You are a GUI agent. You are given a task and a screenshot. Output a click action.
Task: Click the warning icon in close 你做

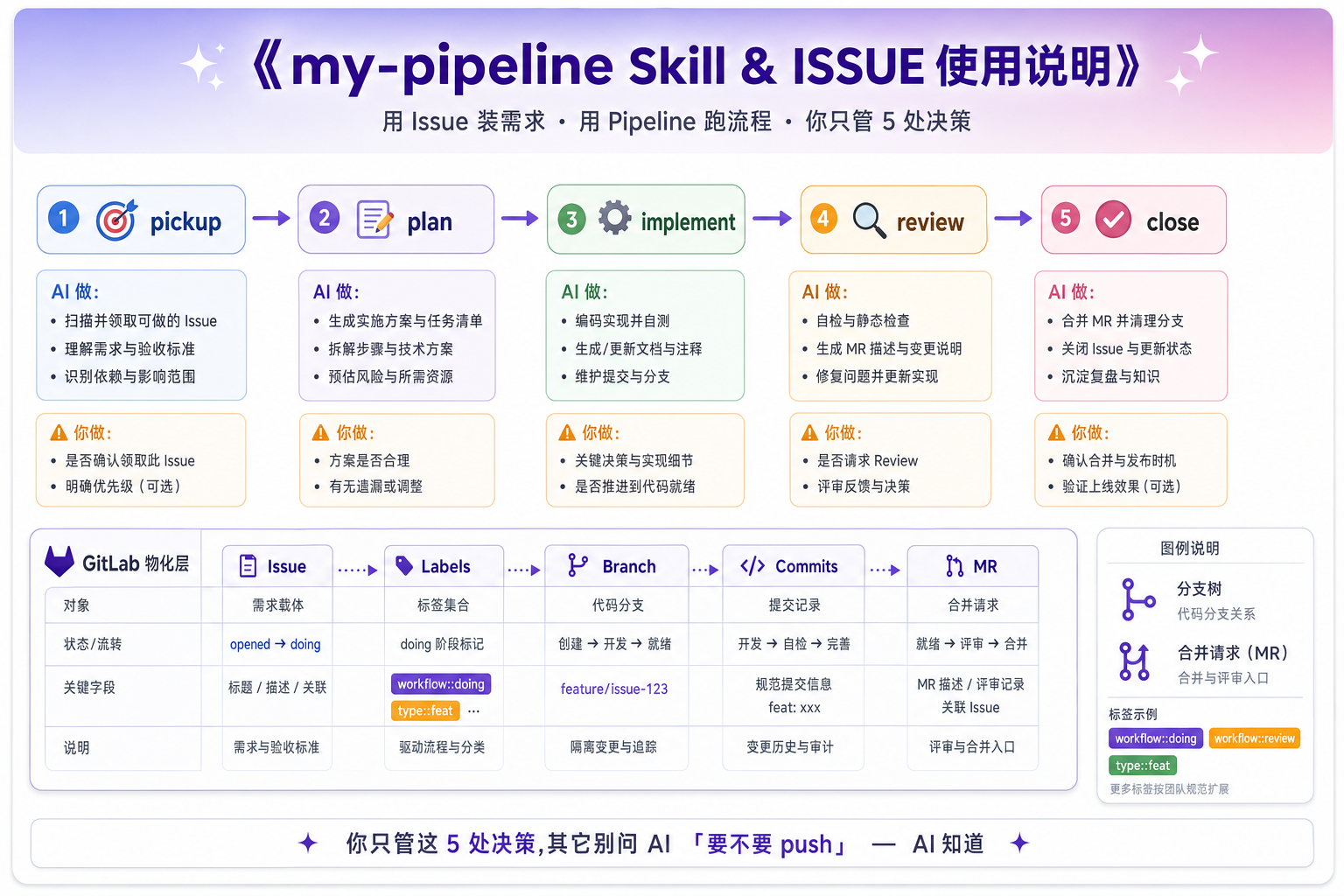click(x=1057, y=432)
